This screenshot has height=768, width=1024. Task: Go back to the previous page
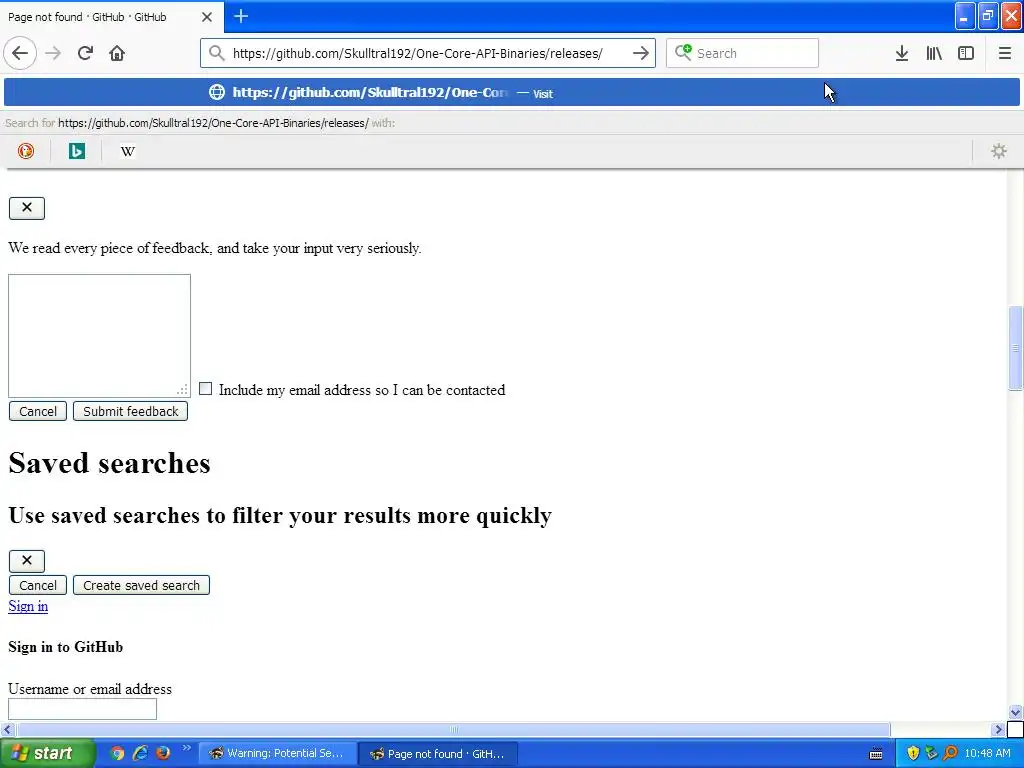[x=20, y=54]
